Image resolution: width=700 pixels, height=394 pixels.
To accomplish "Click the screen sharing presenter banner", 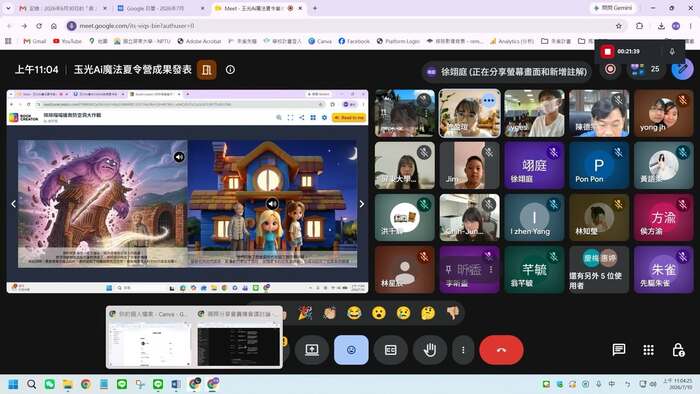I will pyautogui.click(x=507, y=71).
